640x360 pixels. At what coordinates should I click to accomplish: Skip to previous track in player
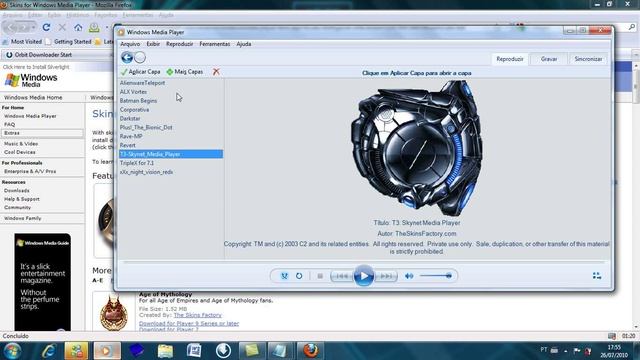pos(342,276)
